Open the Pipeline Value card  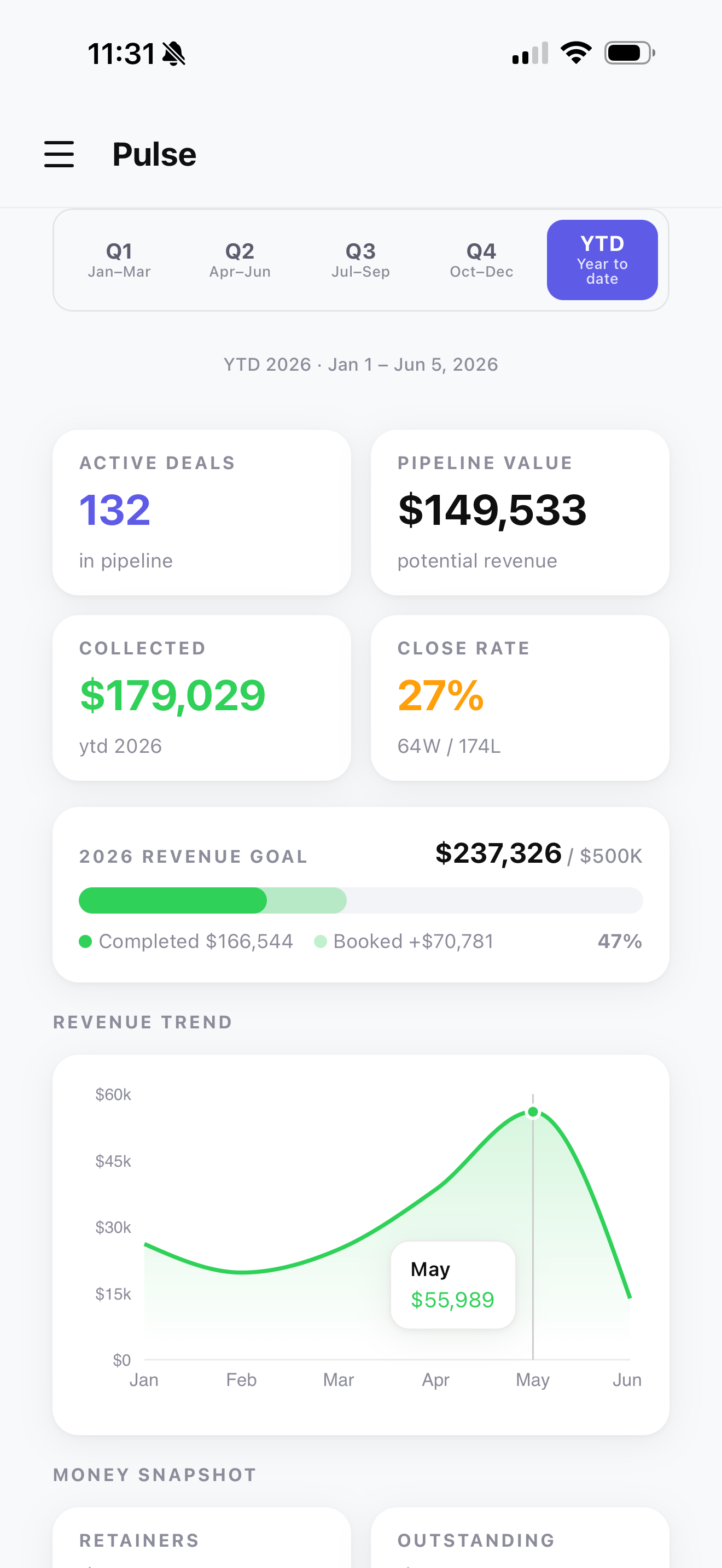pos(520,512)
